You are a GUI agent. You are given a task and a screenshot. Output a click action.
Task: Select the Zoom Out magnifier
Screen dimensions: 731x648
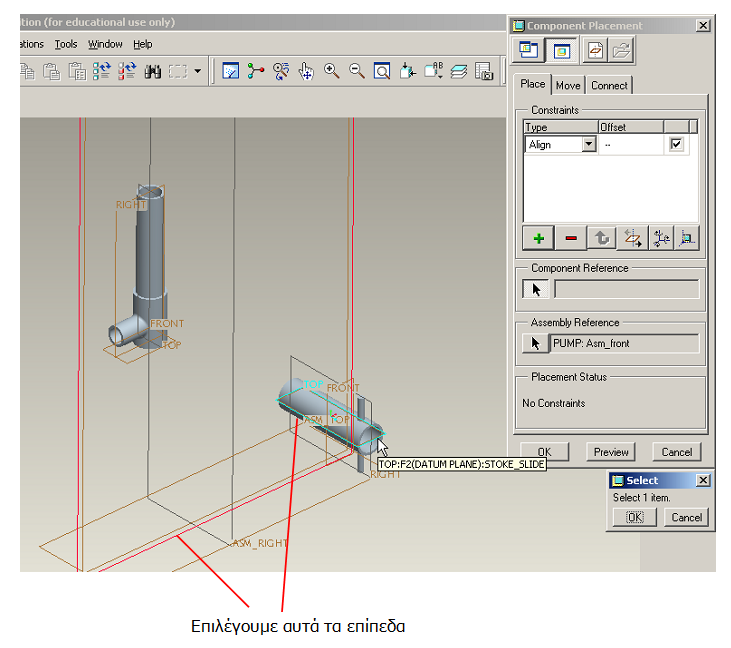pos(357,71)
